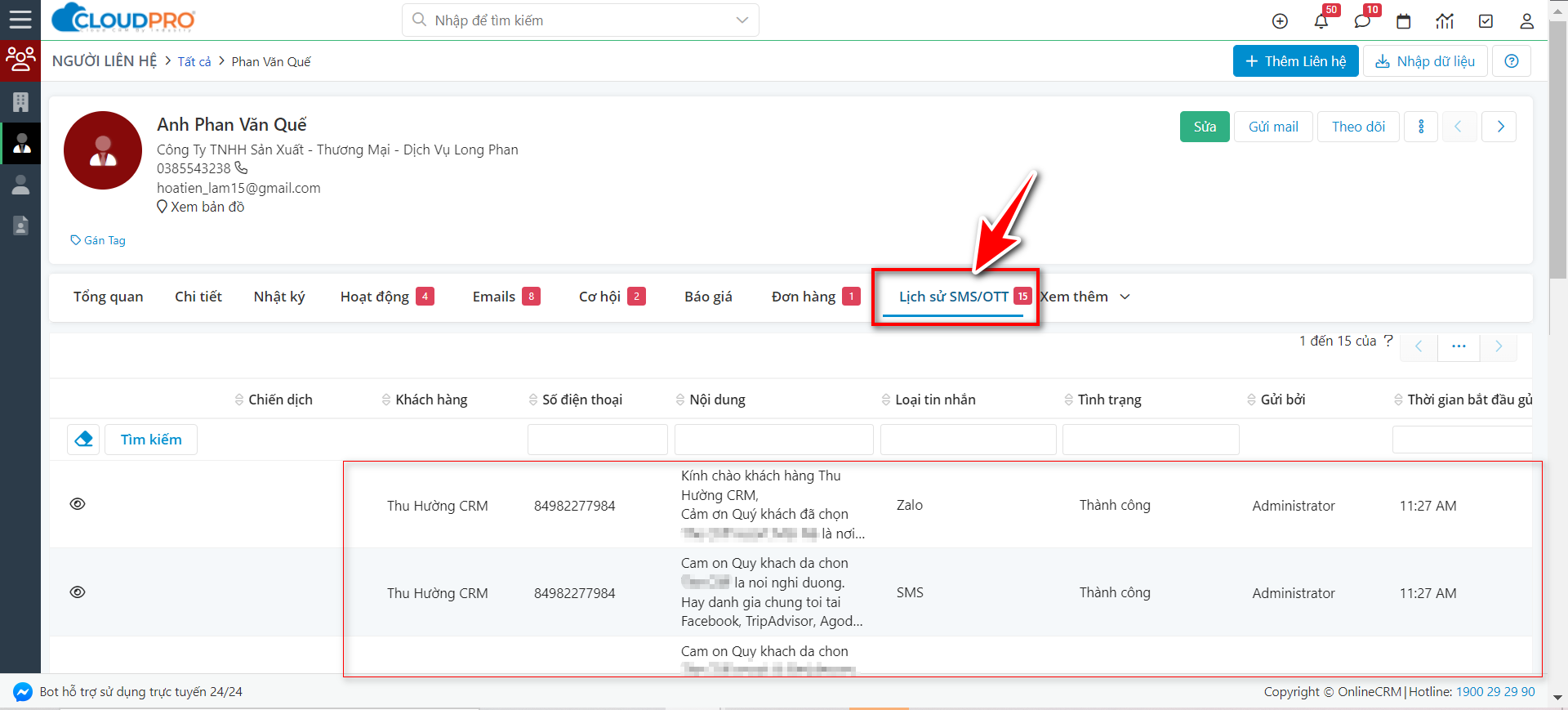Switch to the Tổng quan tab
Screen dimensions: 1568x710
[109, 297]
